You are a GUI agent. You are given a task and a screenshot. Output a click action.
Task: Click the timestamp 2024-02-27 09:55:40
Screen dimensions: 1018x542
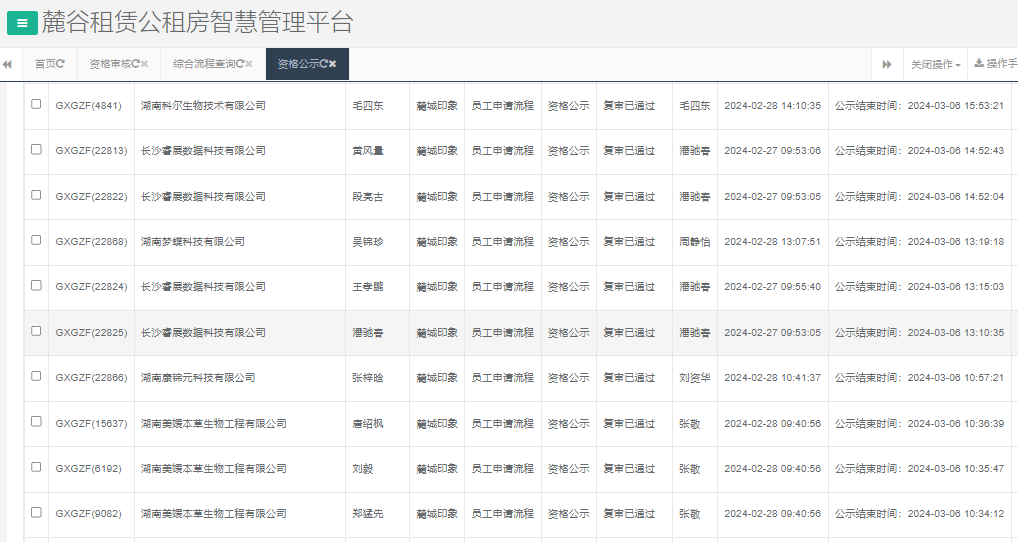pyautogui.click(x=773, y=287)
